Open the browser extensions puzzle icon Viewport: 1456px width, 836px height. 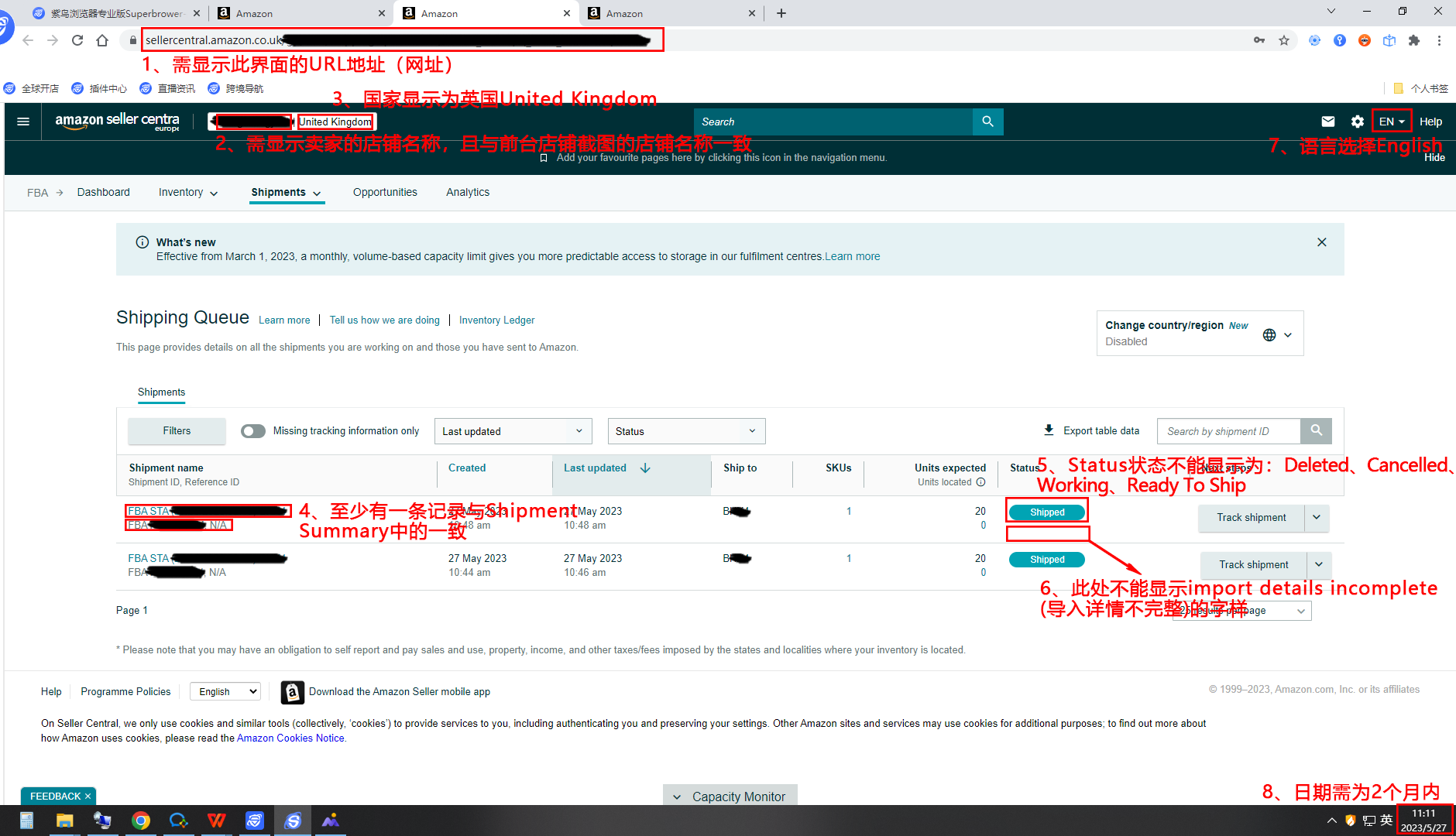(1414, 40)
